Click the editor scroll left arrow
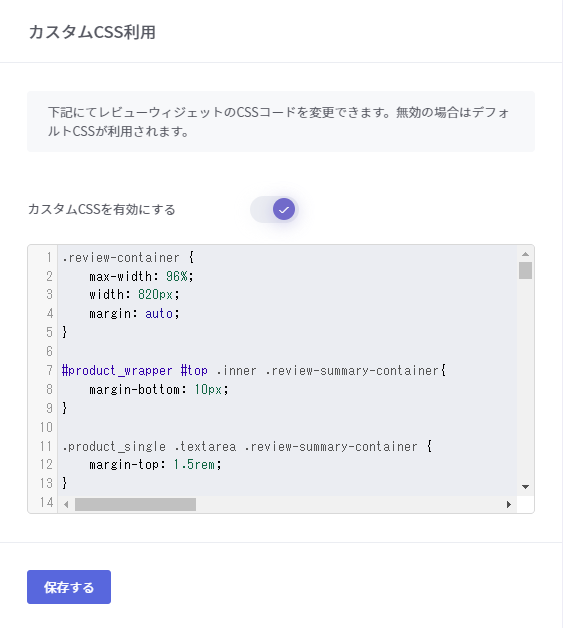Image resolution: width=563 pixels, height=628 pixels. pos(66,505)
